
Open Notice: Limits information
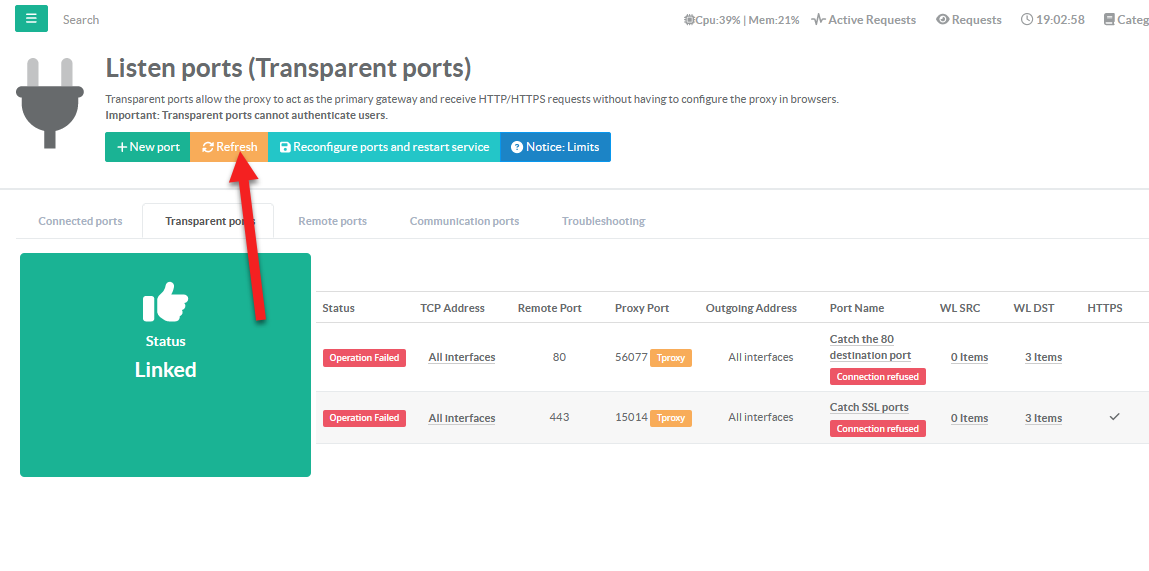[x=555, y=147]
